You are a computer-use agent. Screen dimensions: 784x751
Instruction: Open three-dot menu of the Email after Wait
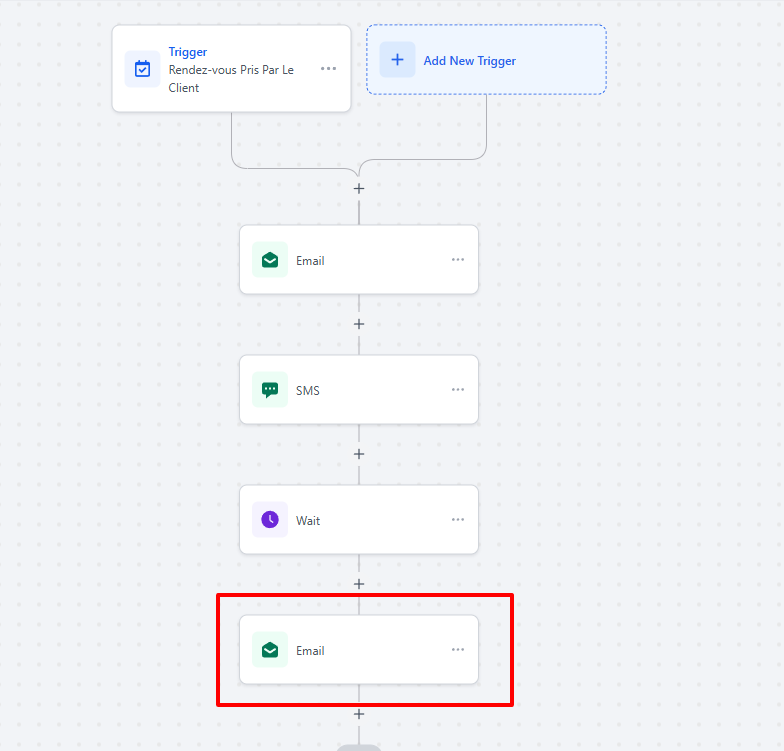[x=458, y=650]
